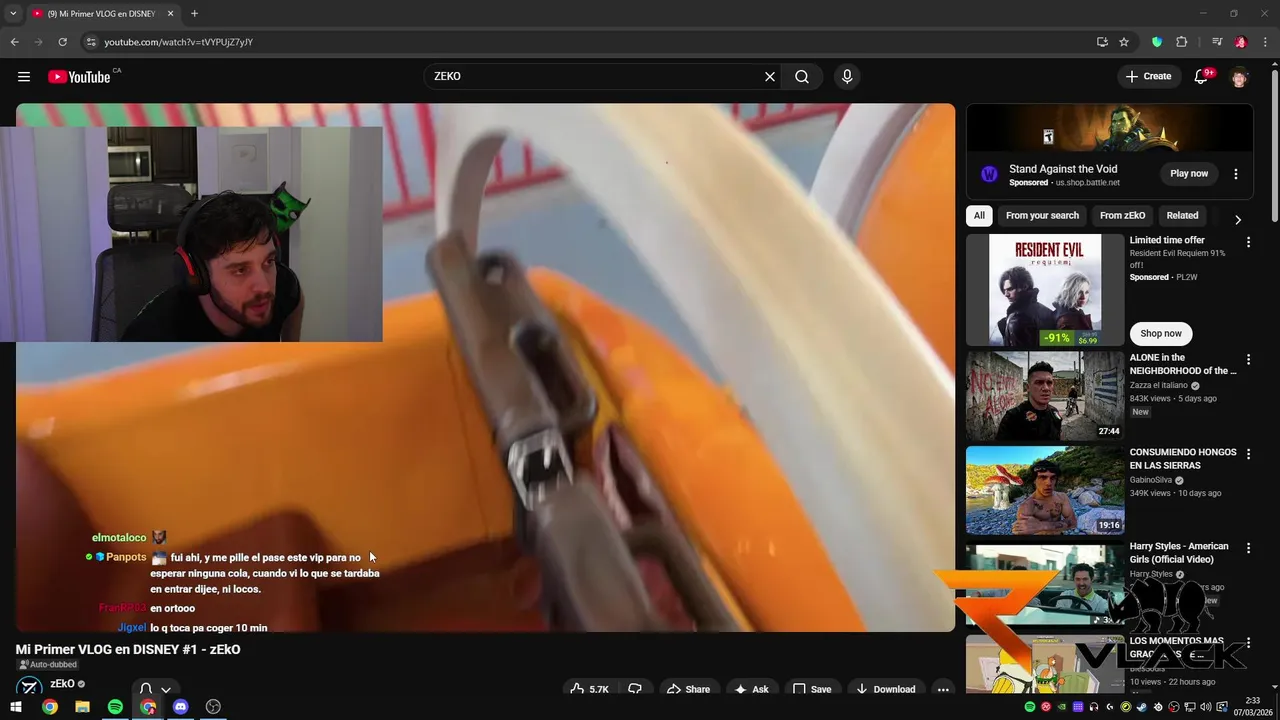
Task: Select the From your search chip
Action: [x=1042, y=215]
